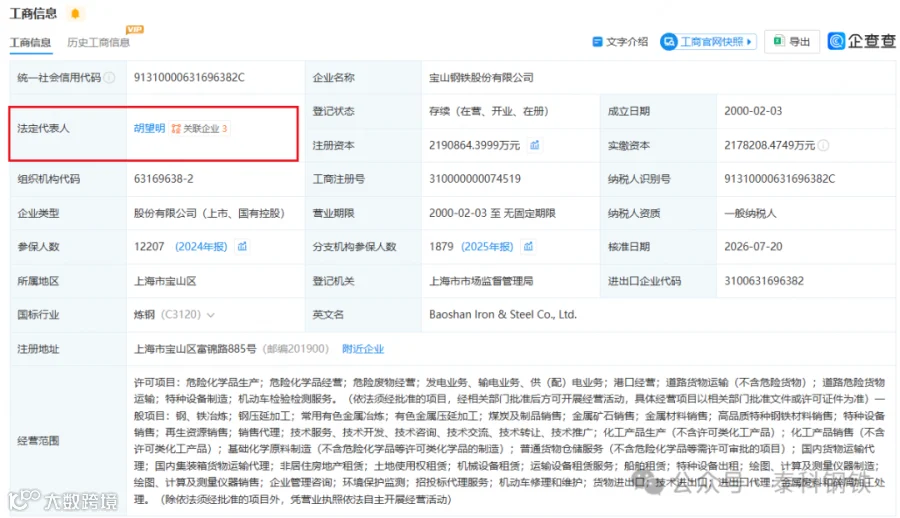
Task: Select import-export code 3100631696382
Action: 763,281
